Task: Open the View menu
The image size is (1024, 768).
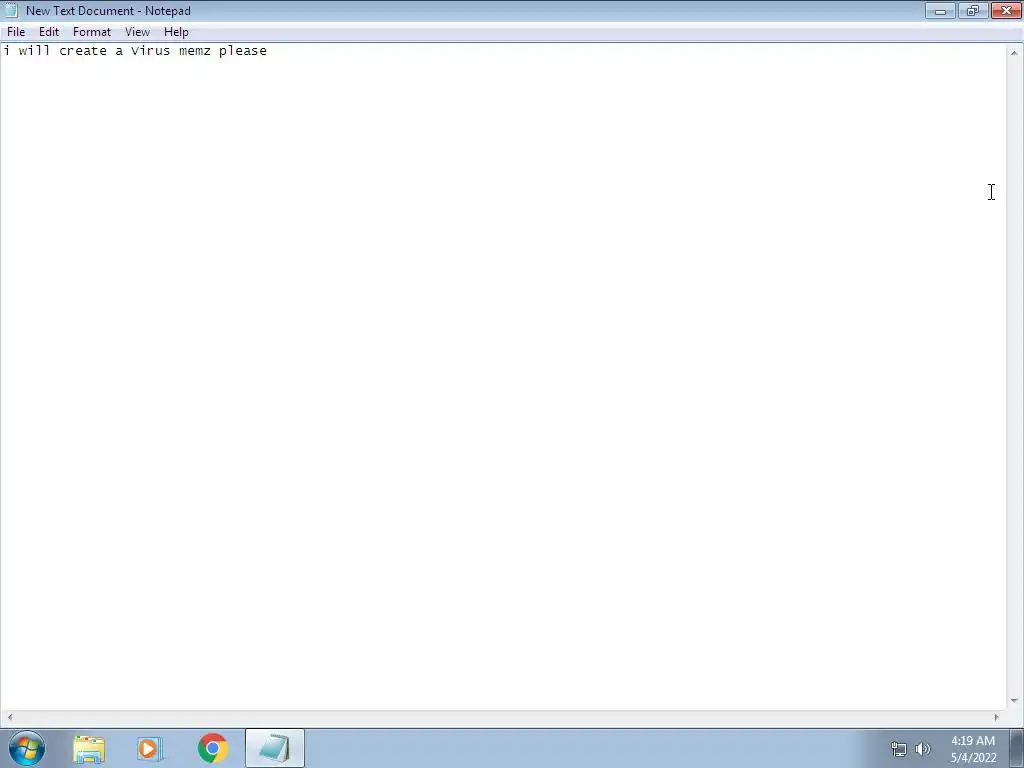Action: click(x=137, y=31)
